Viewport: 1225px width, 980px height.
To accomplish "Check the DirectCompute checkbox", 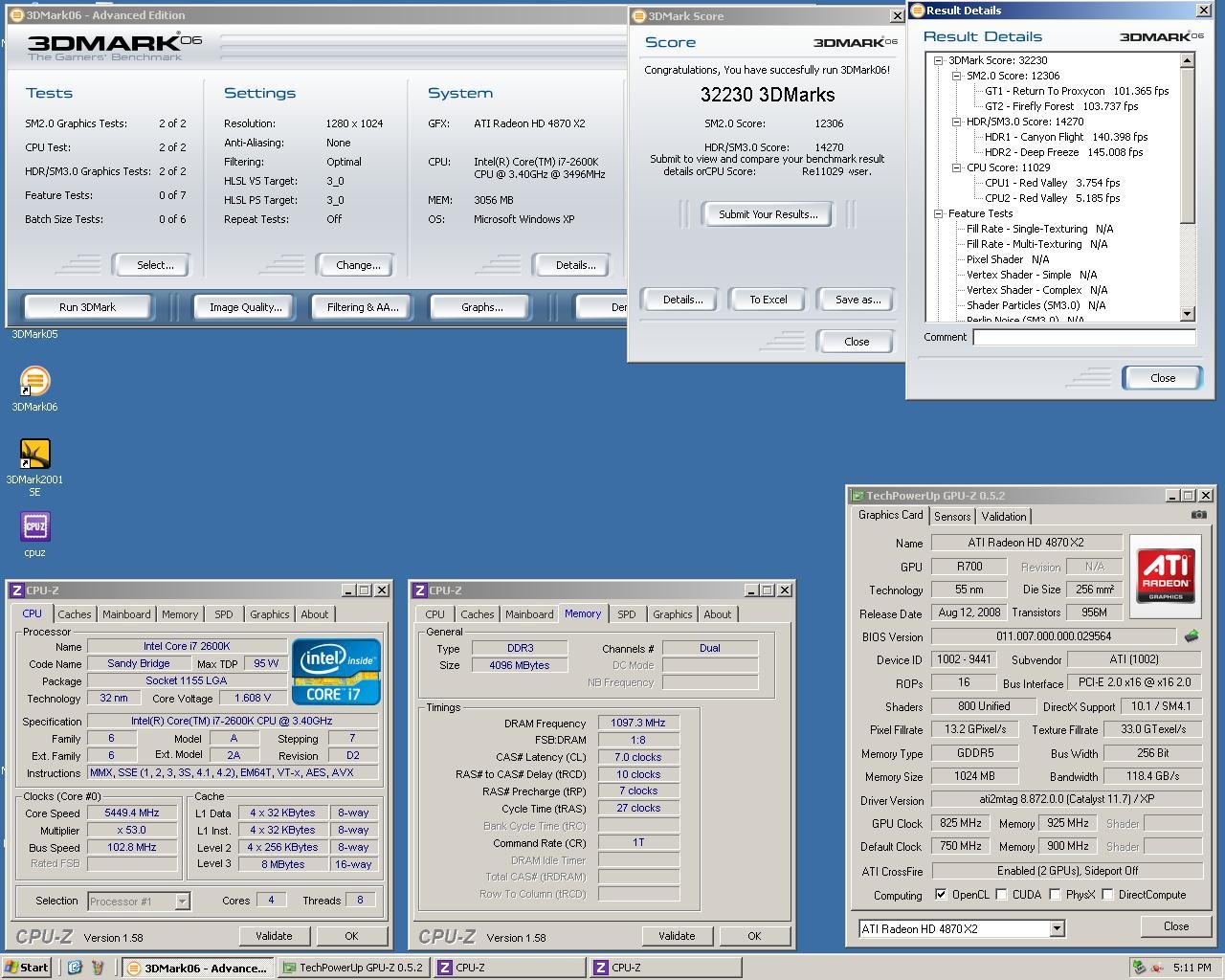I will pos(1107,895).
